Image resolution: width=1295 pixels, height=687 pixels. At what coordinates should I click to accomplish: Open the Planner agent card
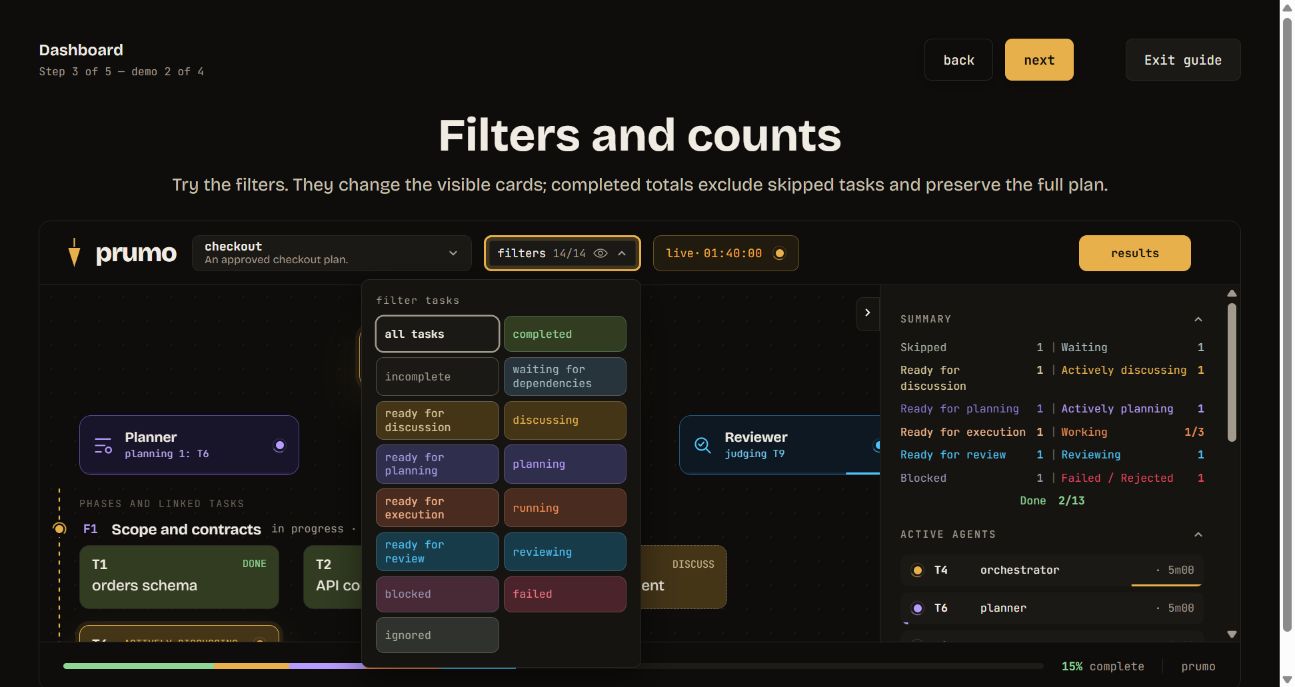(189, 445)
